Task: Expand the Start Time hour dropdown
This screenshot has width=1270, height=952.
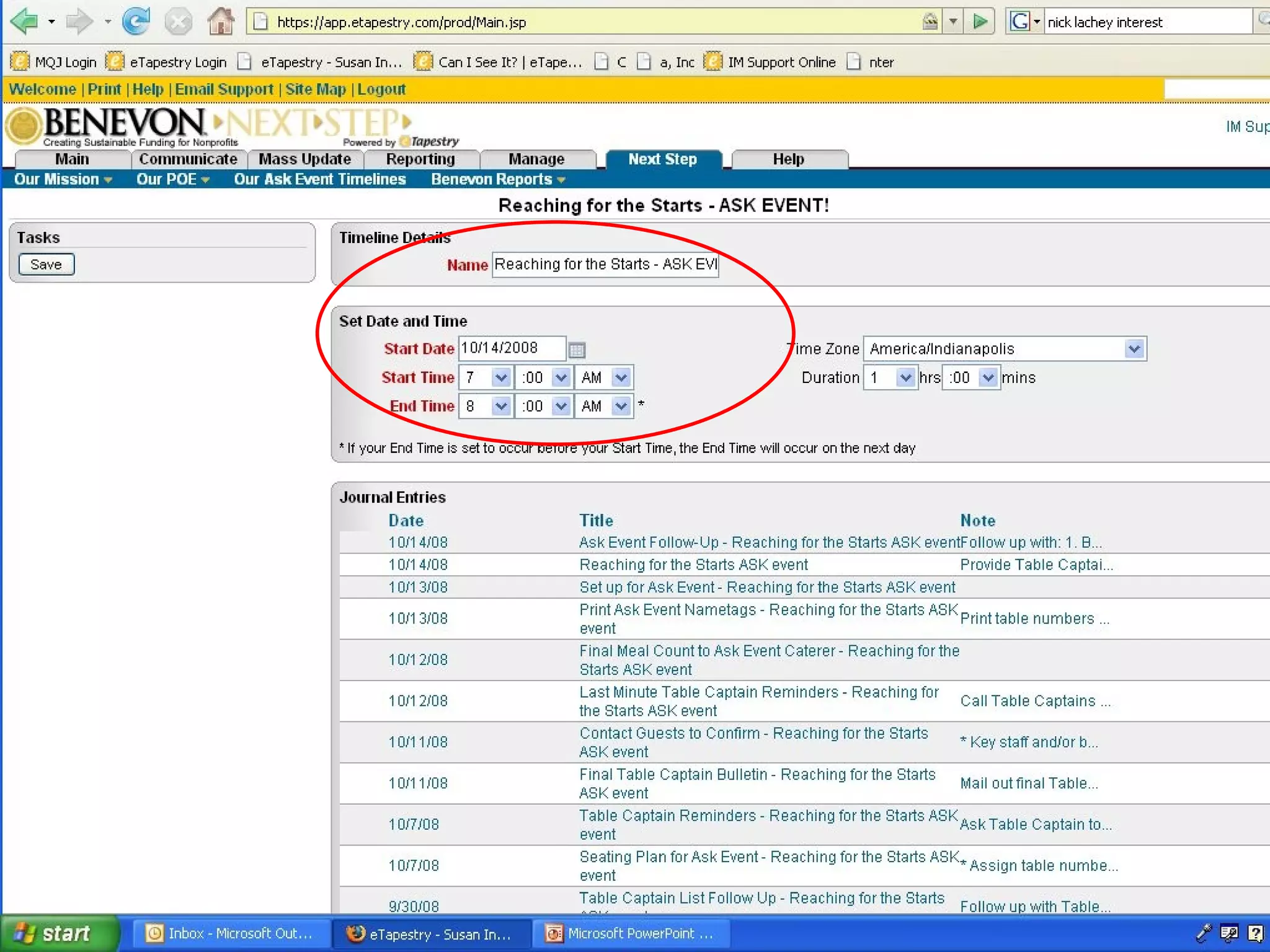Action: tap(500, 377)
